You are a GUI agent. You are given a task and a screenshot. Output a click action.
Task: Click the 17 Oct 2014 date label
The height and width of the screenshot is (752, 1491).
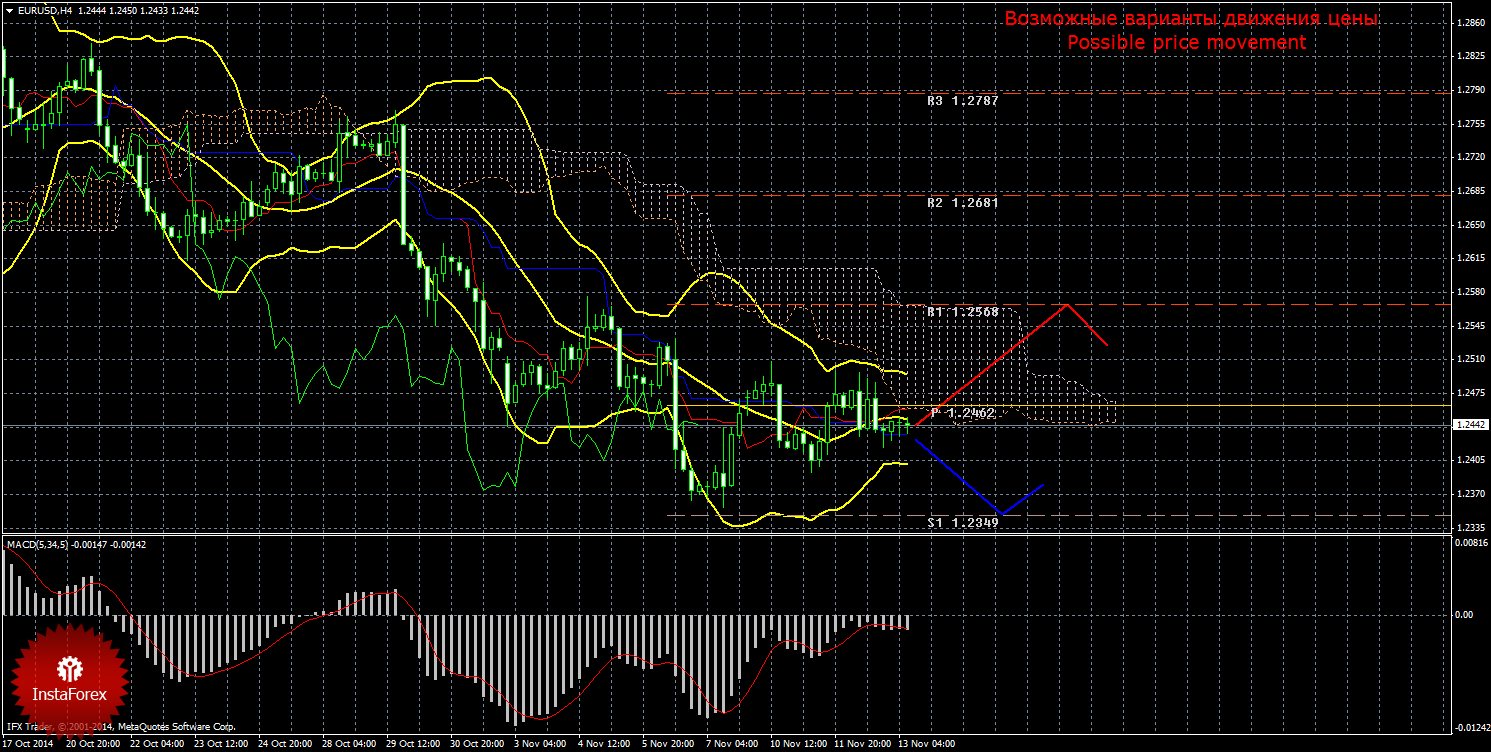(28, 744)
